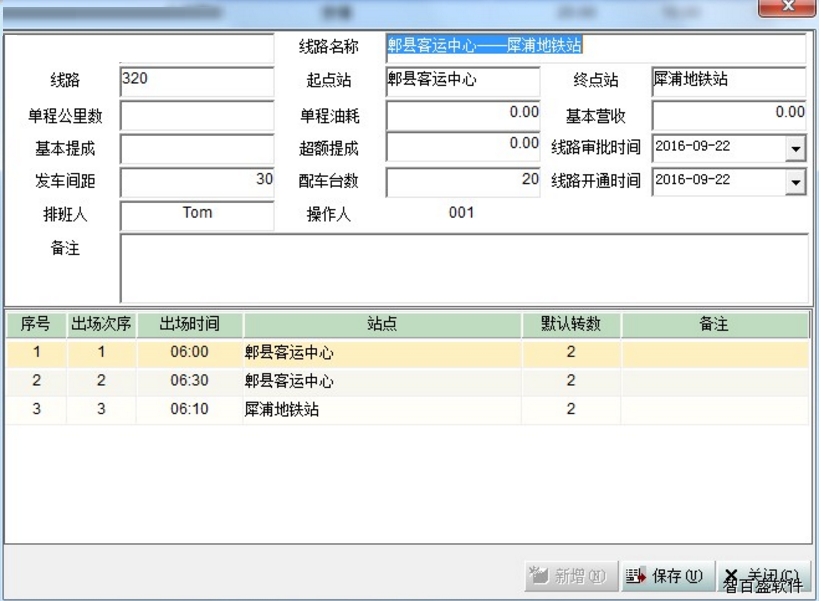Click the 配车台数 field showing 20
This screenshot has height=601, width=821.
(x=463, y=182)
